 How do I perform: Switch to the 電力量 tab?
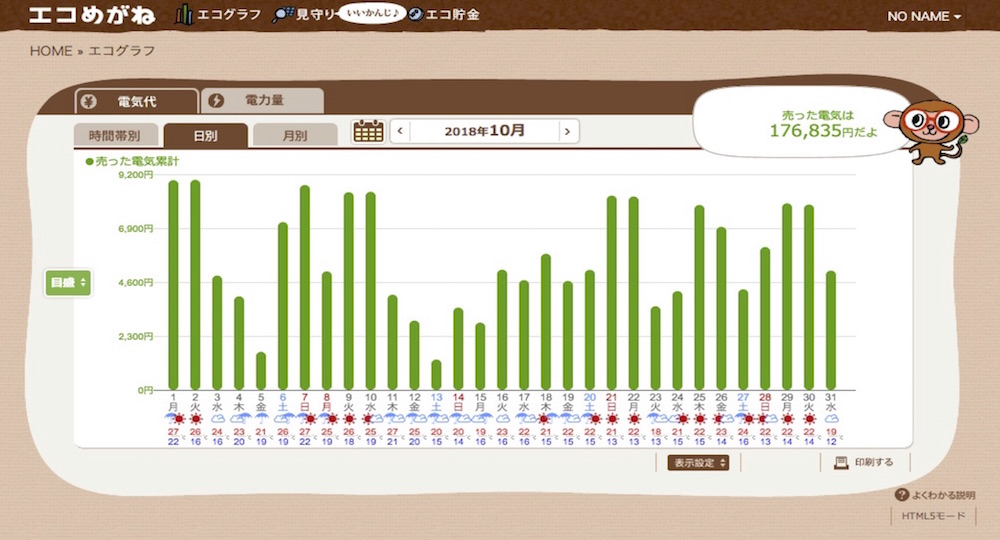[262, 101]
